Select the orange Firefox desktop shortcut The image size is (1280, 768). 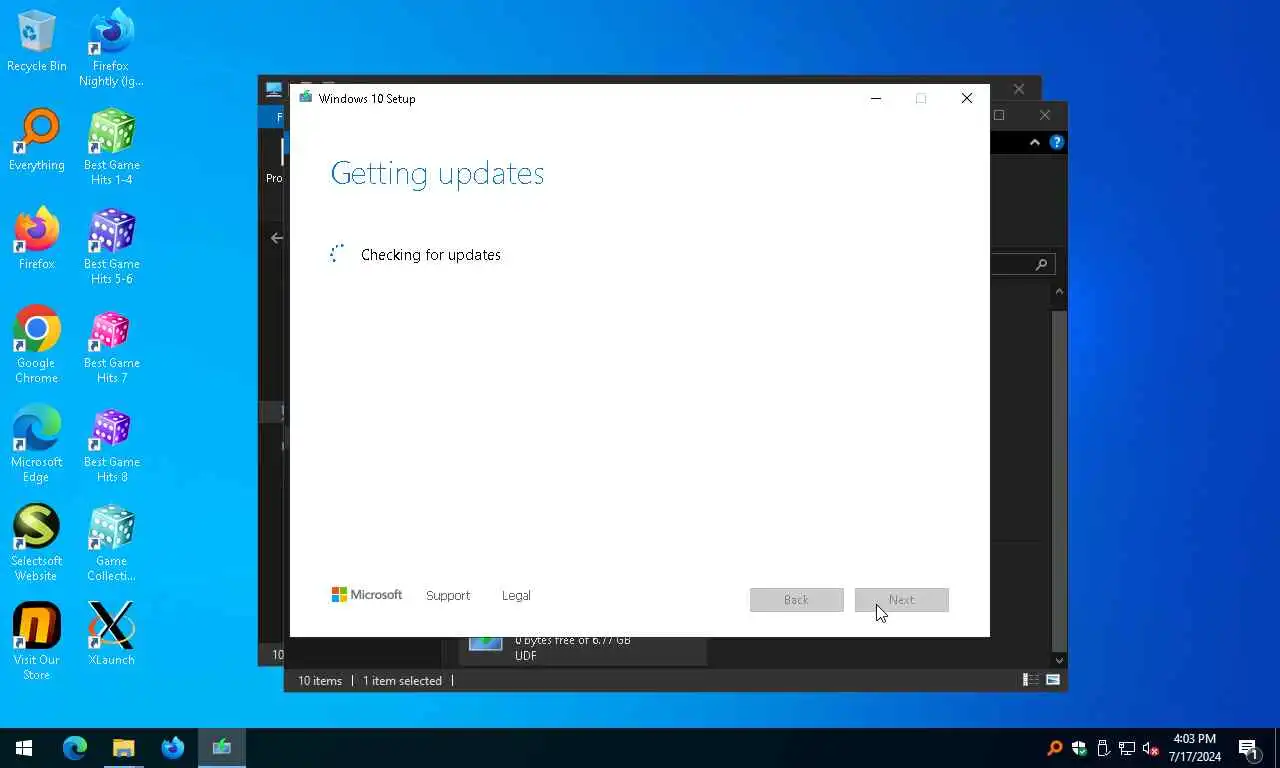click(x=37, y=239)
